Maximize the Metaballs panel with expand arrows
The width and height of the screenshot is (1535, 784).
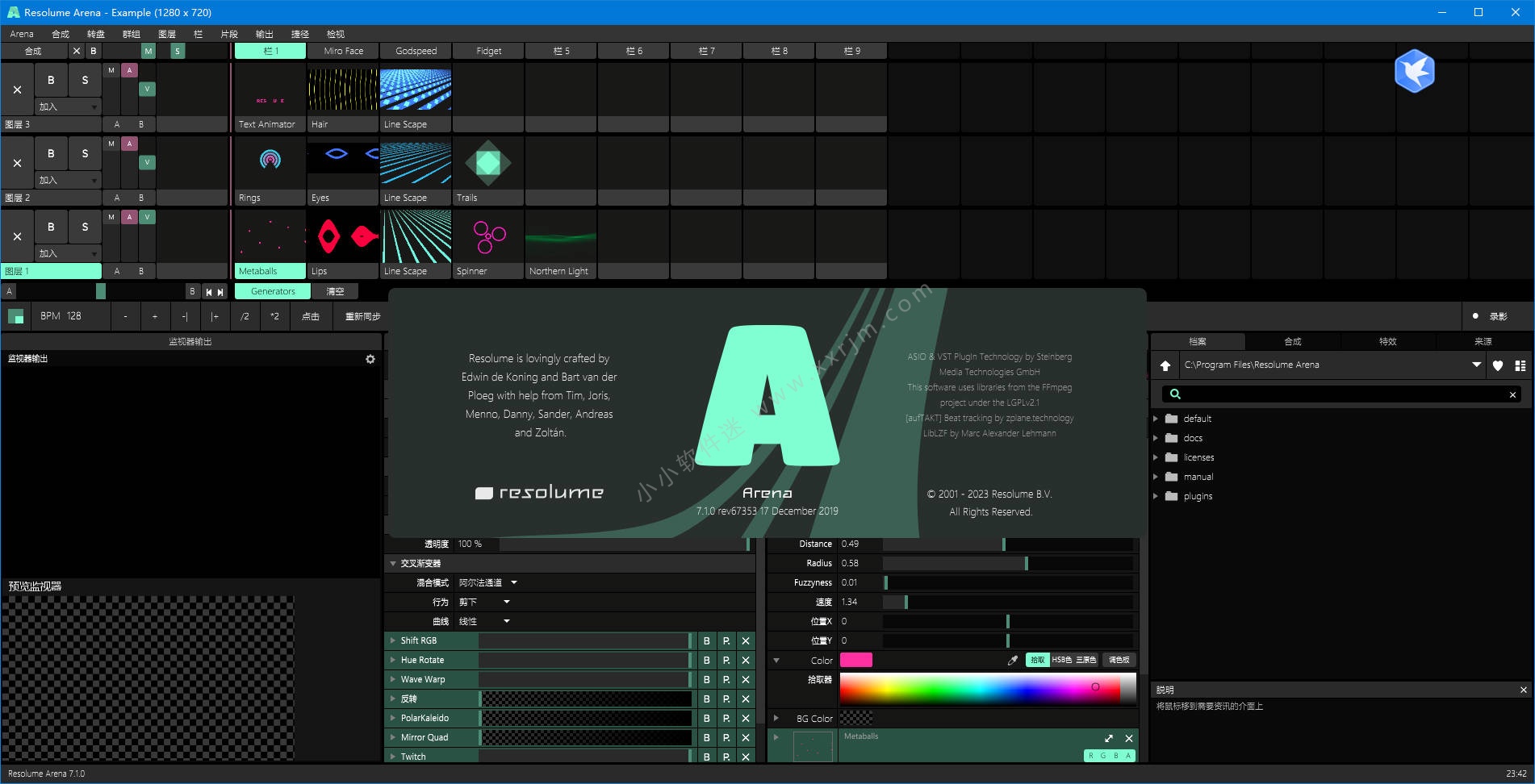(1109, 738)
